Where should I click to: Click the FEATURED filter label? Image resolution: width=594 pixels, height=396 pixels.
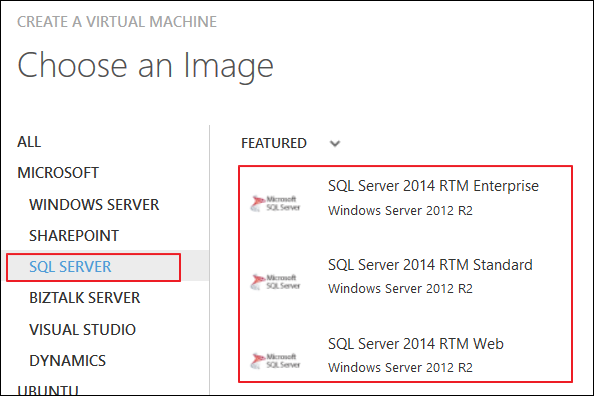point(274,143)
